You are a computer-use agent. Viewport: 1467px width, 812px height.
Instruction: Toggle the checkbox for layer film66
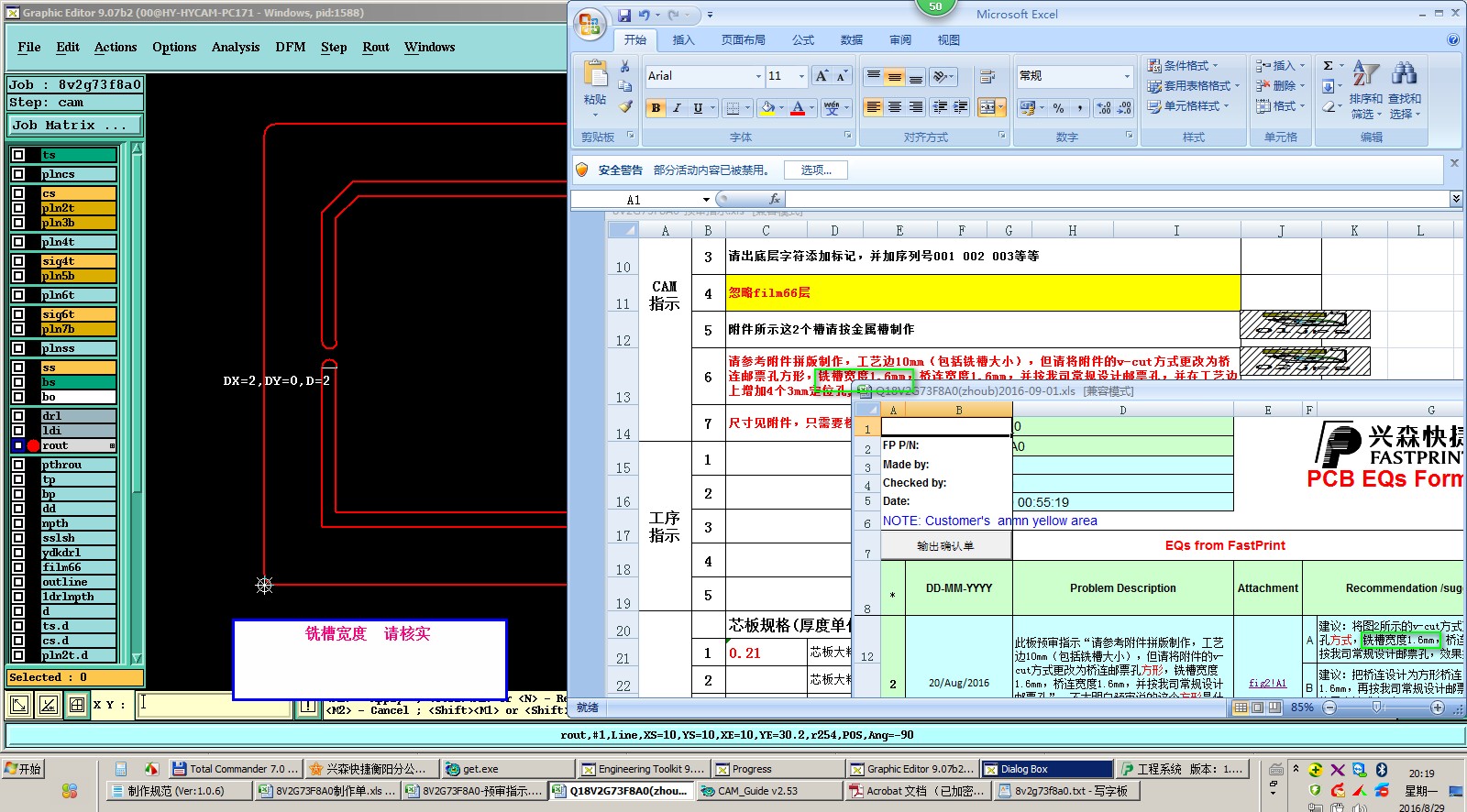(x=18, y=567)
